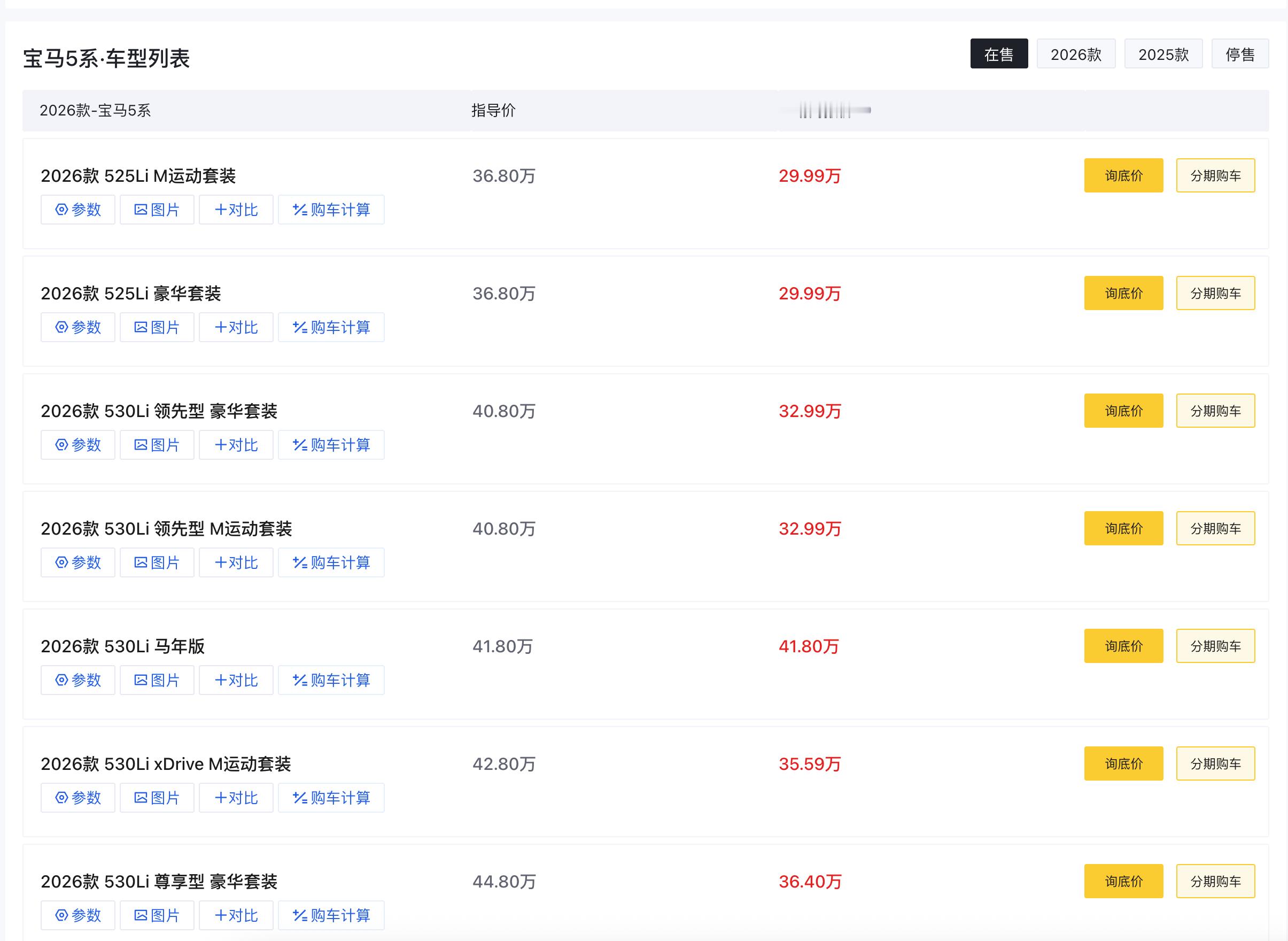This screenshot has height=941, width=1288.
Task: Click the 44.80万 guide price
Action: tap(504, 882)
